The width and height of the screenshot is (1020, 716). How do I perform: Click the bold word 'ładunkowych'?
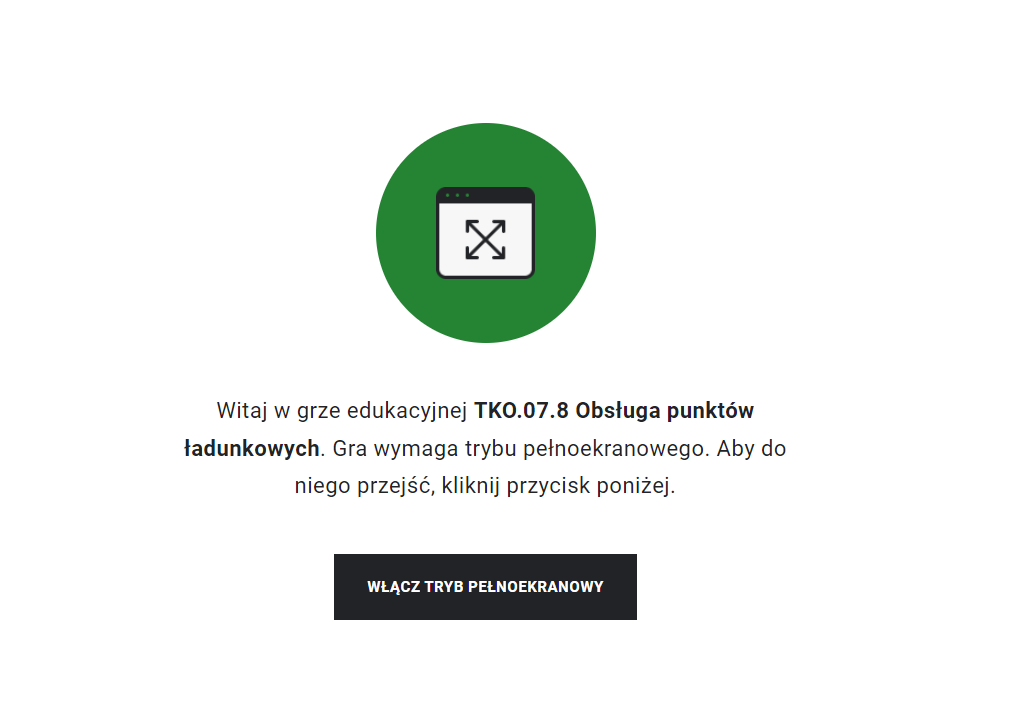point(252,449)
